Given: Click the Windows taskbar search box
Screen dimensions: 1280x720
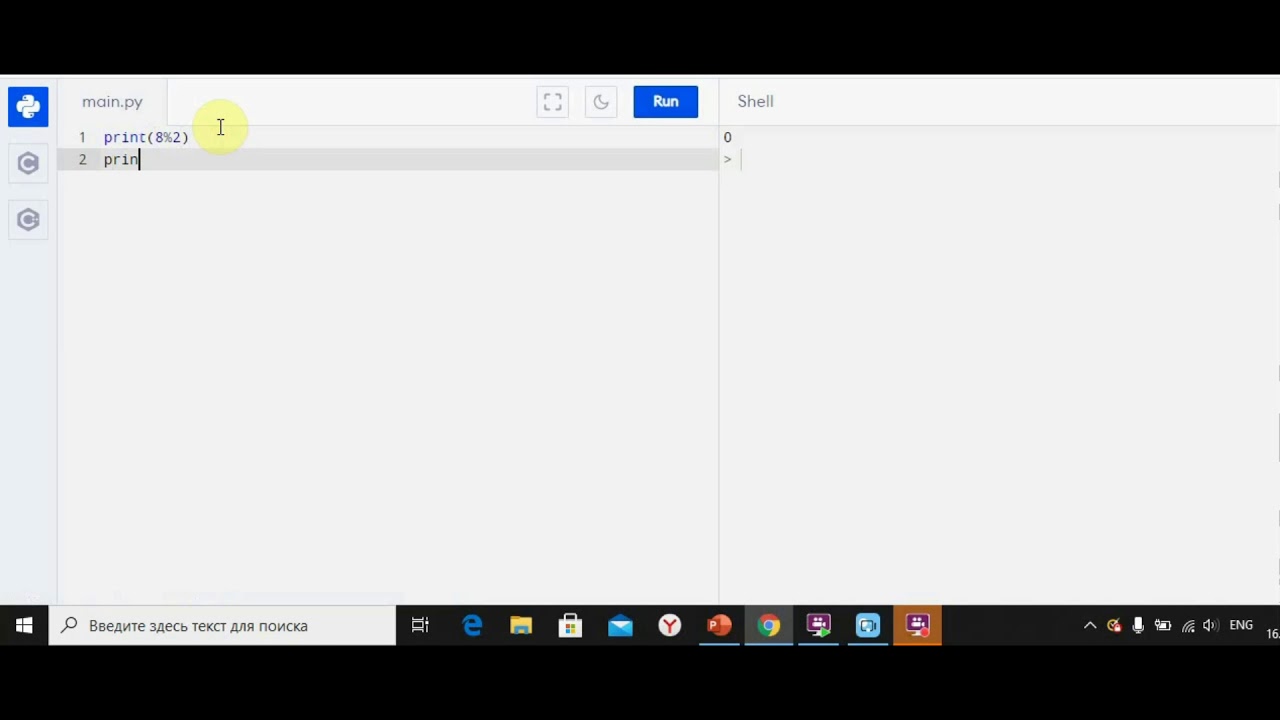Looking at the screenshot, I should [222, 626].
